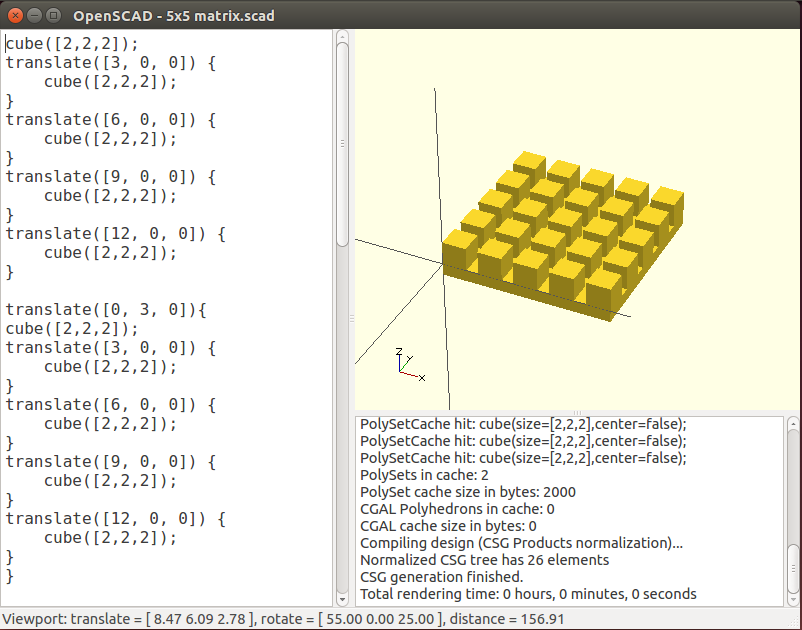Click the console scrollbar up arrow
802x630 pixels.
point(793,424)
